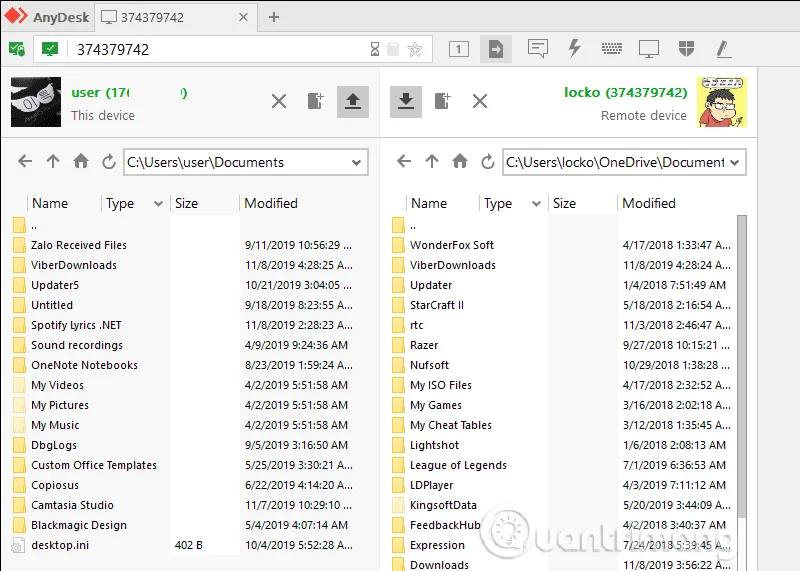Open remote Type column sort arrow

(536, 204)
